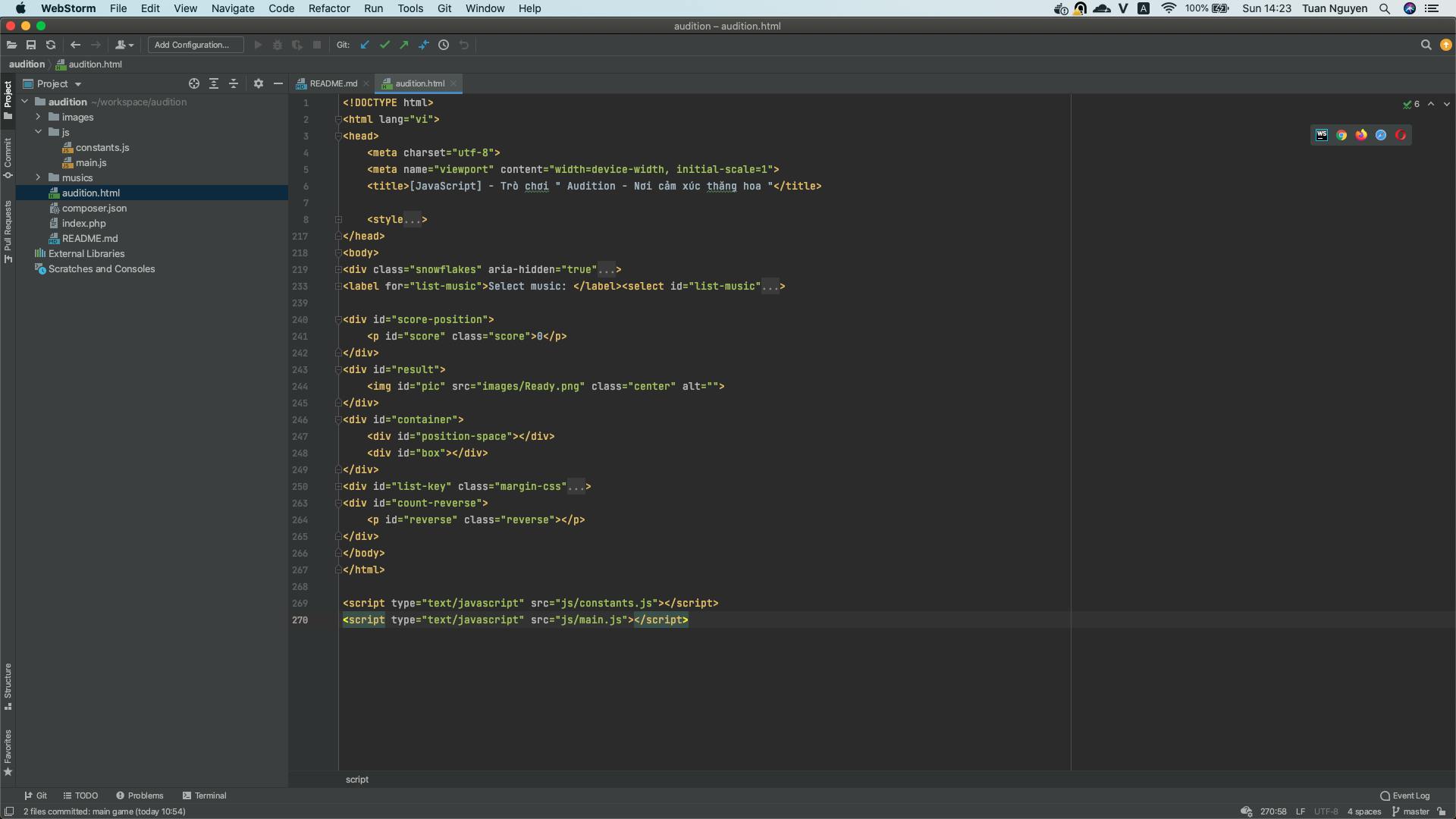Click Git commit checkmark icon
Screen dimensions: 1456x819
384,45
